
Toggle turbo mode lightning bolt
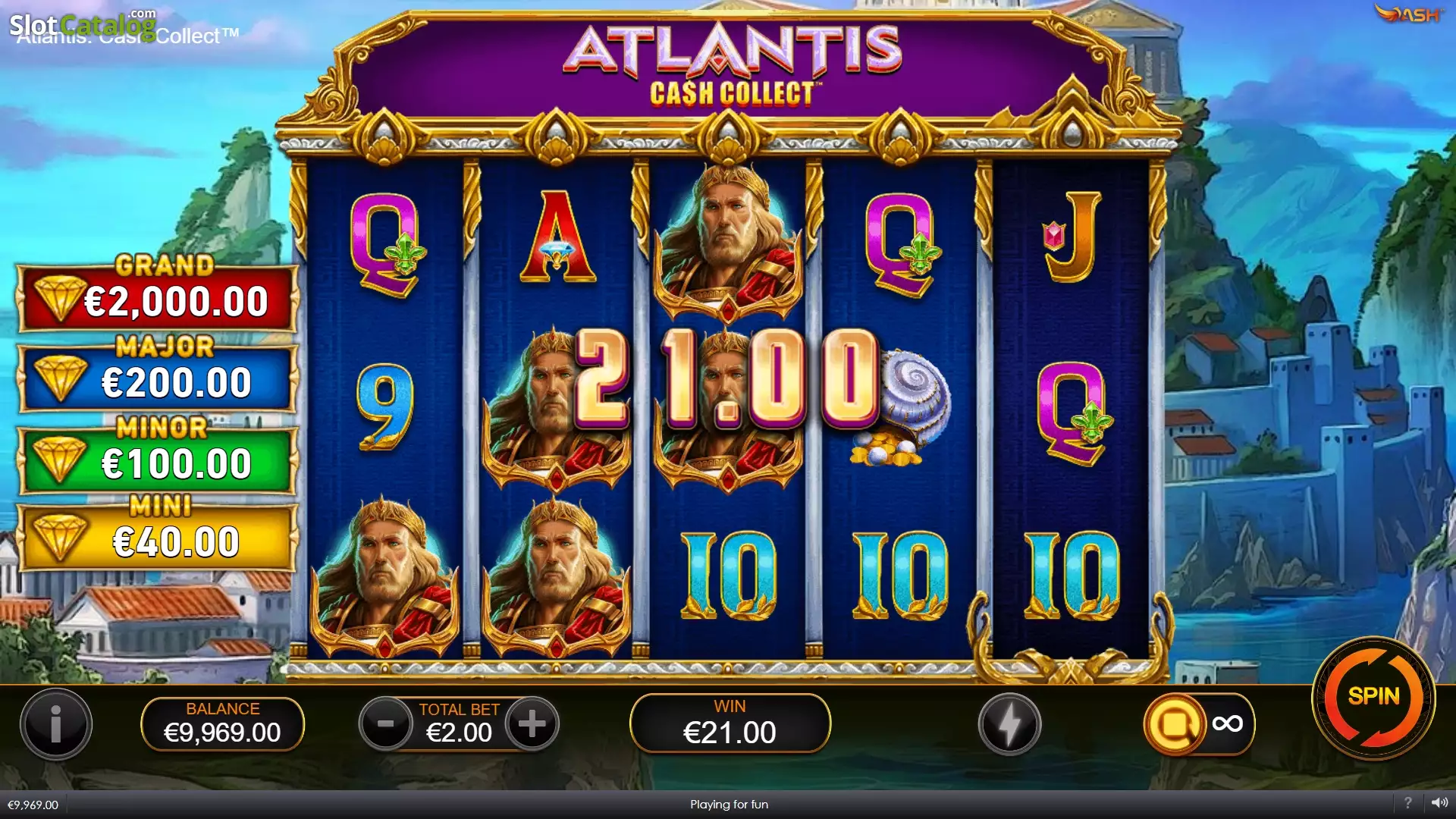click(1009, 724)
